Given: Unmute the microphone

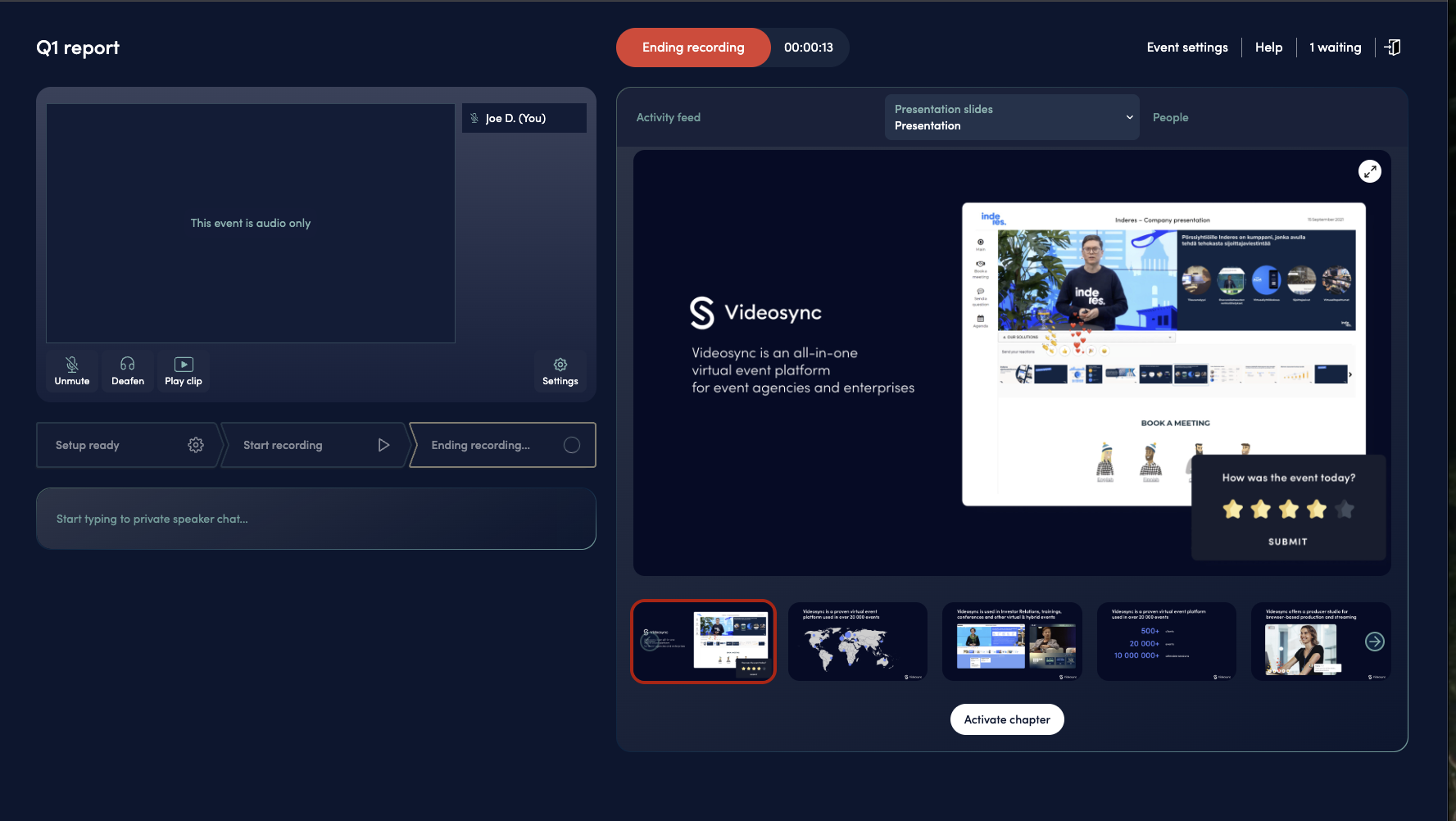Looking at the screenshot, I should 72,371.
